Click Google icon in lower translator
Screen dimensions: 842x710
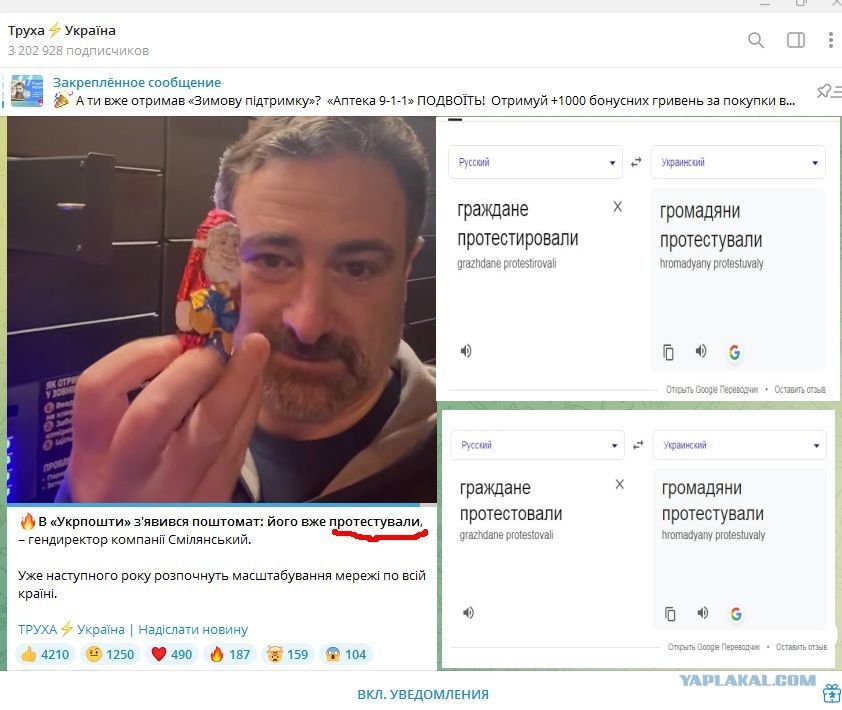(x=736, y=614)
